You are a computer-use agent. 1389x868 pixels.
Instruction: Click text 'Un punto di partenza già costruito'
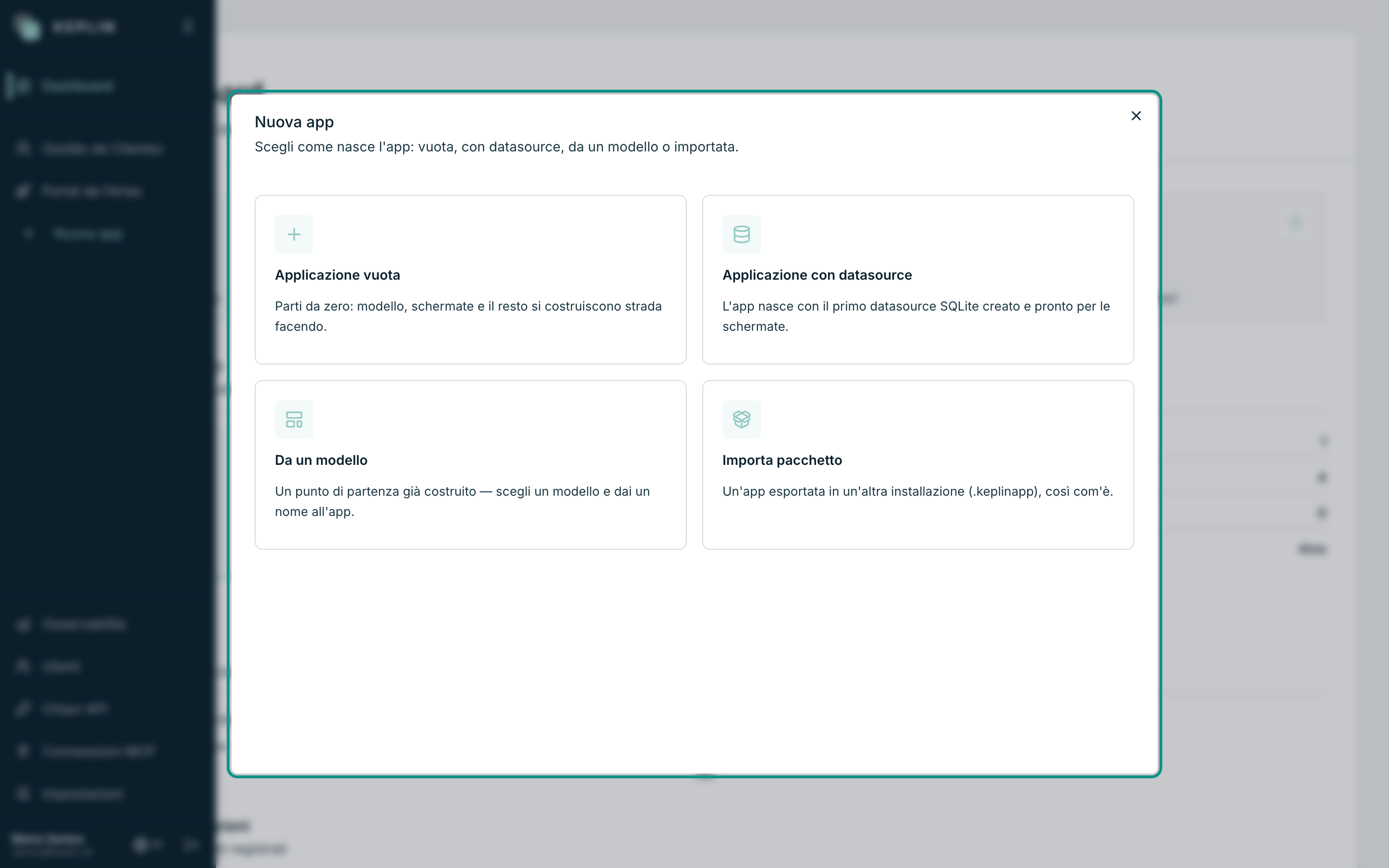[375, 491]
